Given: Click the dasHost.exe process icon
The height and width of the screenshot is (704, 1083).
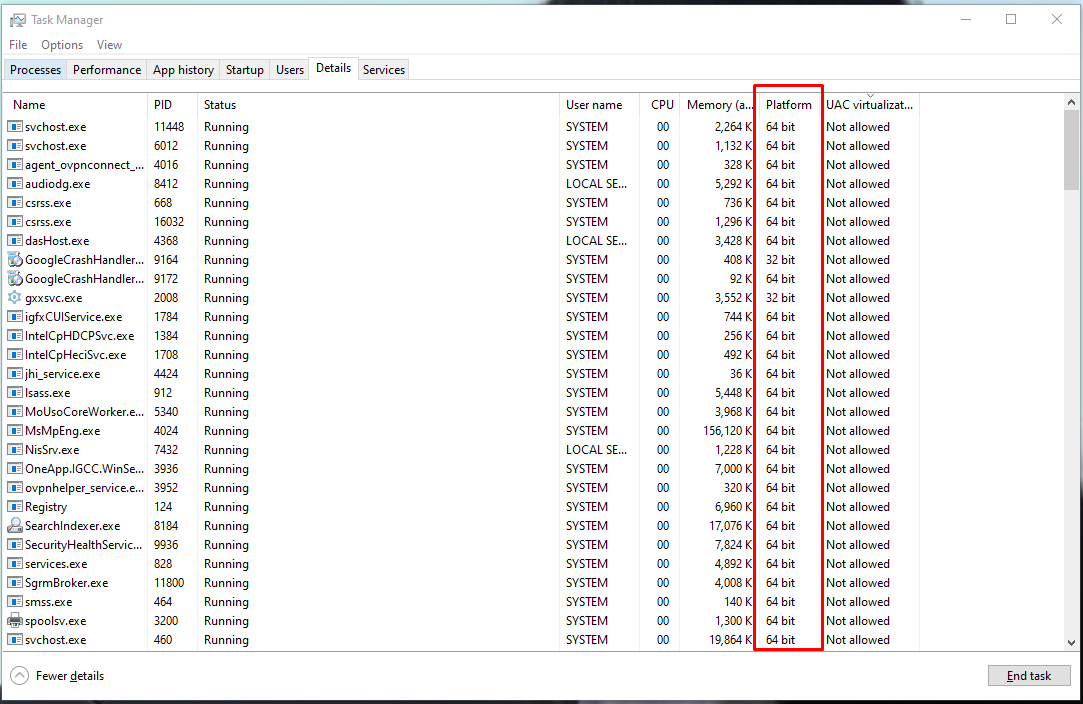Looking at the screenshot, I should tap(15, 240).
